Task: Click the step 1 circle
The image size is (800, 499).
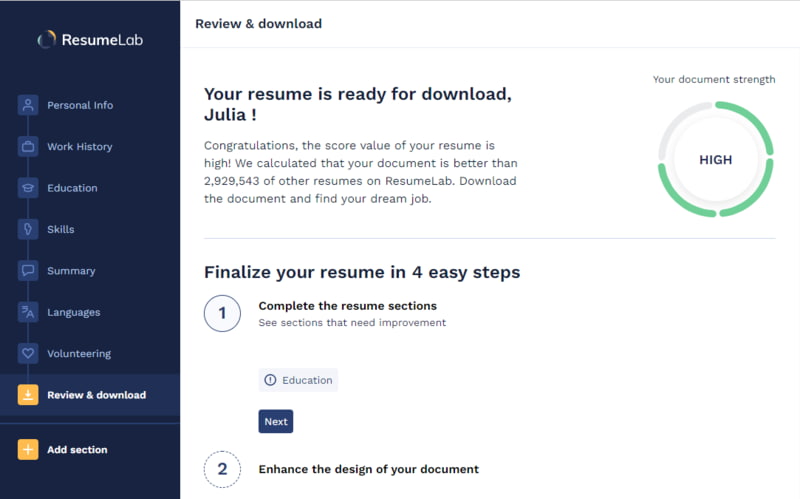Action: pyautogui.click(x=222, y=313)
